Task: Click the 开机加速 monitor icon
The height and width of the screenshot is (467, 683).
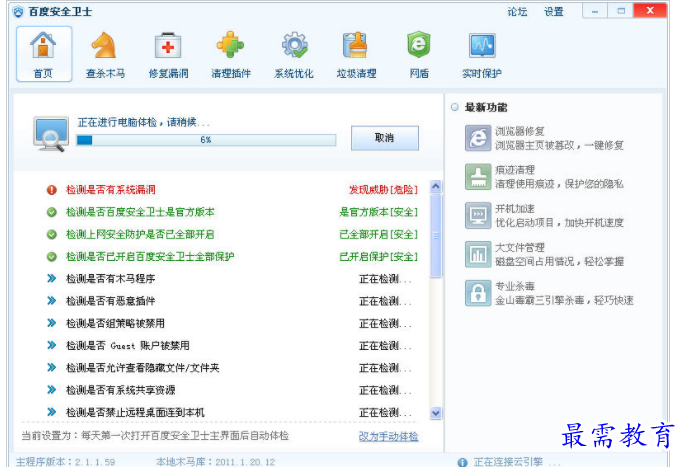Action: [478, 215]
